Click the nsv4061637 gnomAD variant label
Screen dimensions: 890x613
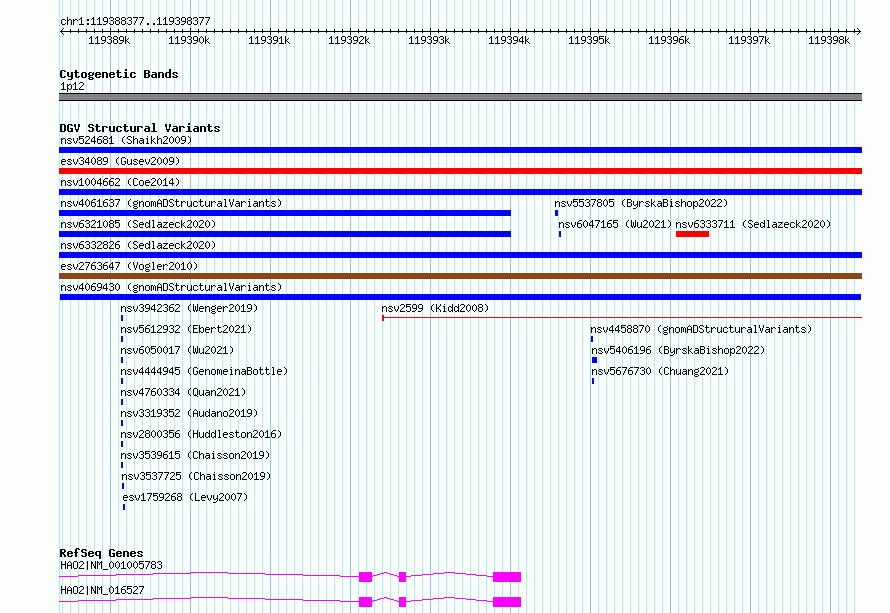171,203
